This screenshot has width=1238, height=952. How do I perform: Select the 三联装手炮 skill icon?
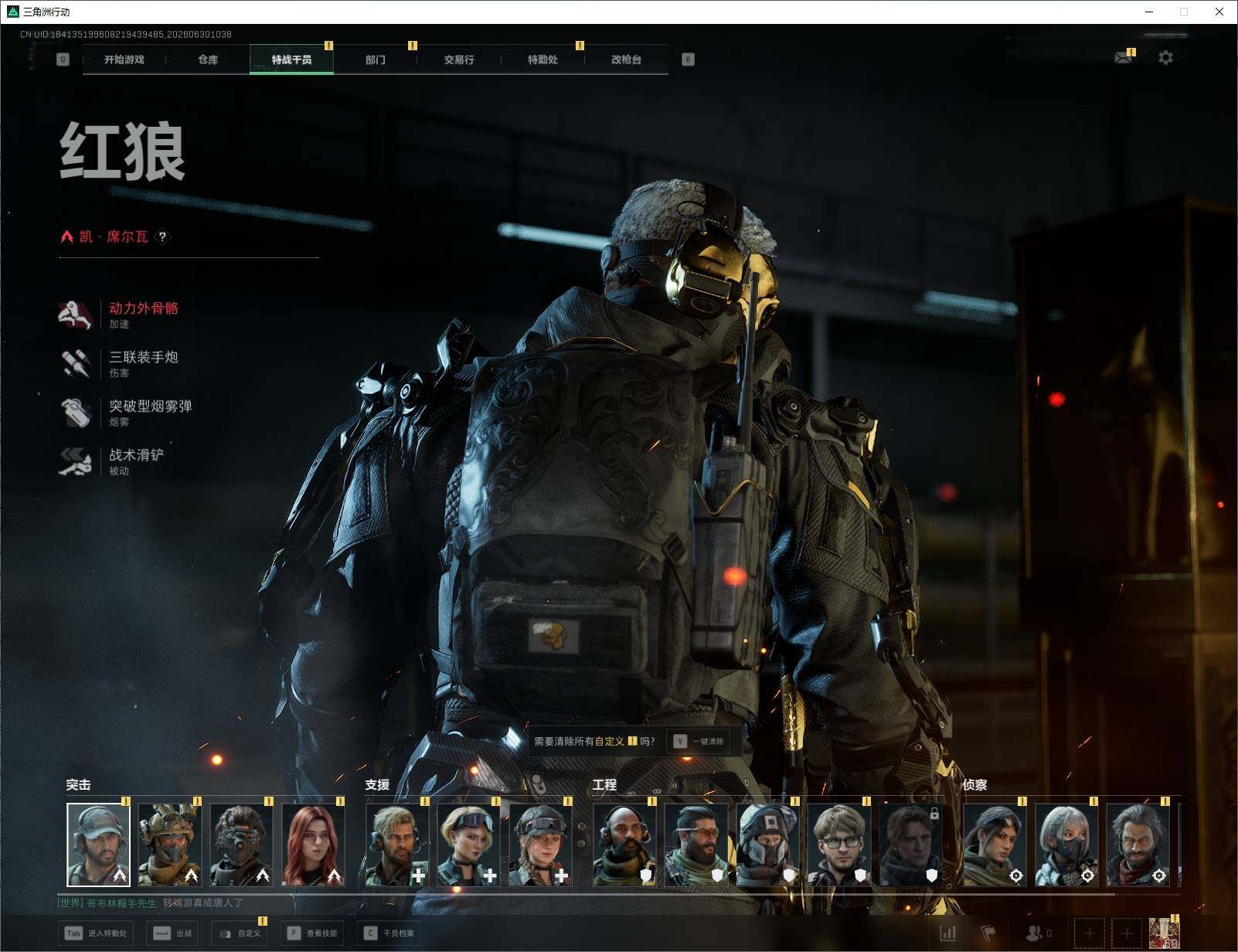click(x=76, y=363)
